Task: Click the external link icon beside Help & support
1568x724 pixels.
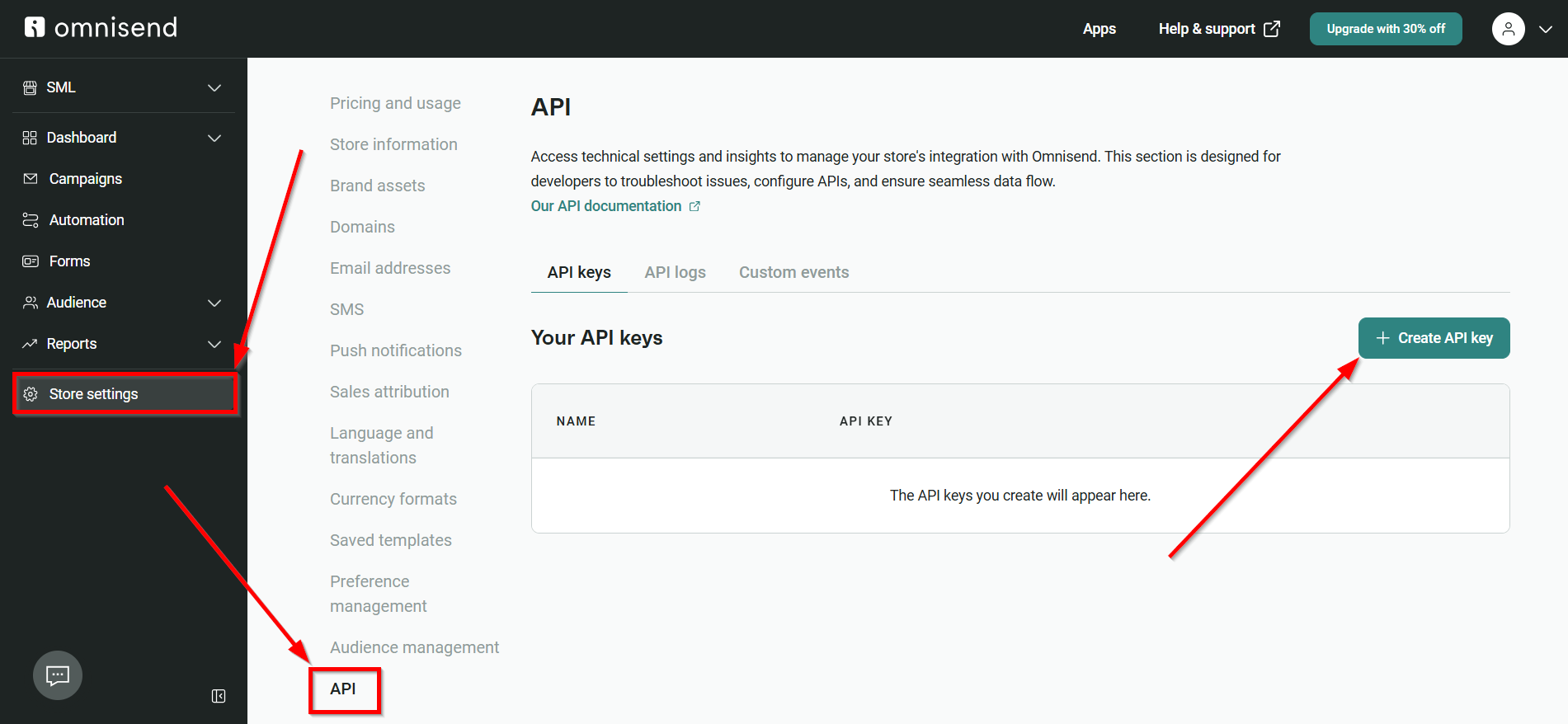Action: click(1272, 29)
